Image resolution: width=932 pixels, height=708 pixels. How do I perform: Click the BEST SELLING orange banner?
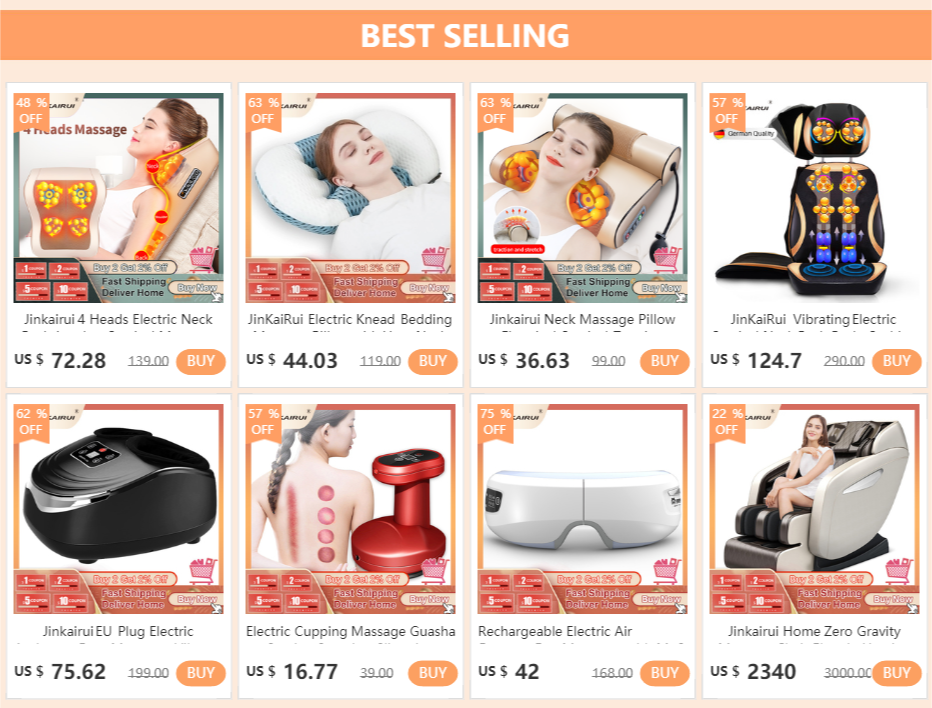pos(465,35)
